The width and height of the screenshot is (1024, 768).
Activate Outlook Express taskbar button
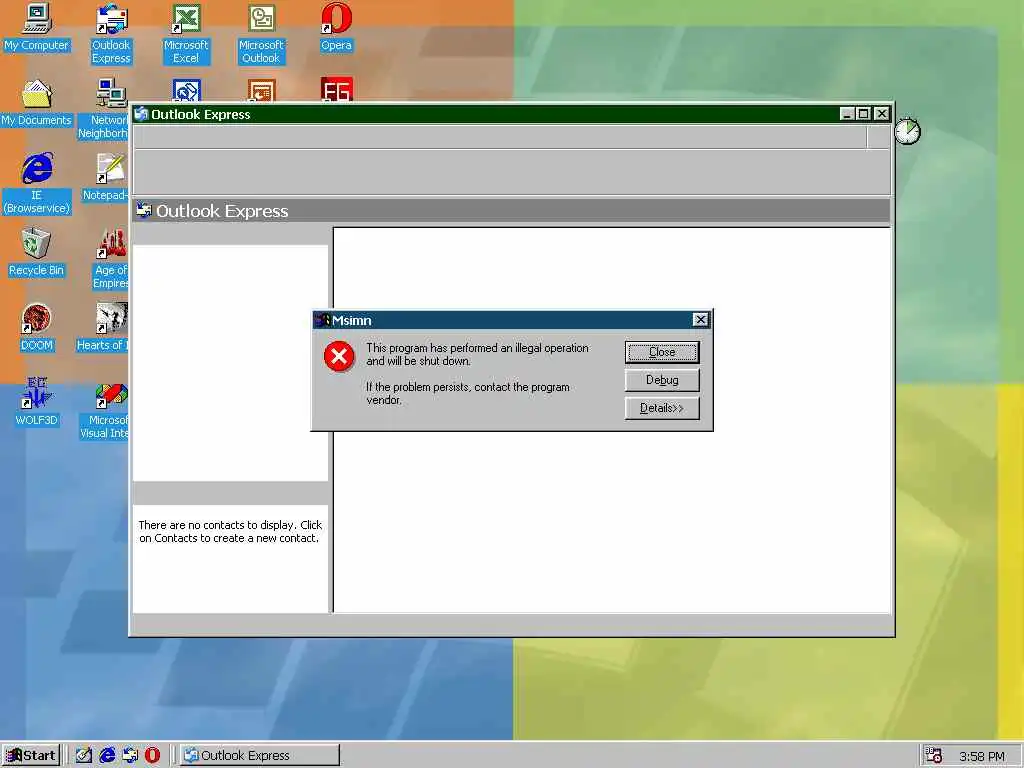(260, 756)
